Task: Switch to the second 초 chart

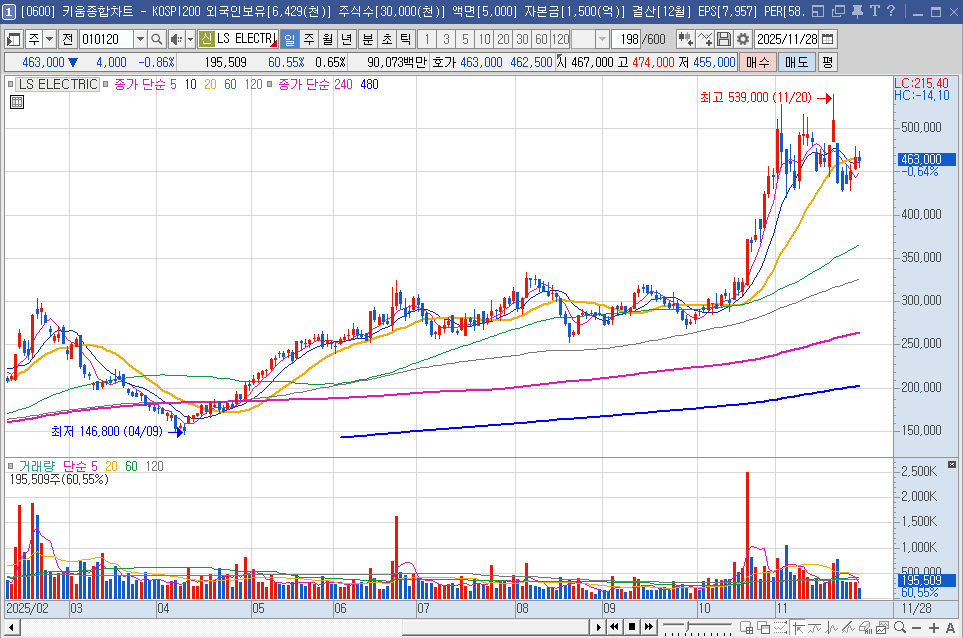Action: [x=387, y=39]
